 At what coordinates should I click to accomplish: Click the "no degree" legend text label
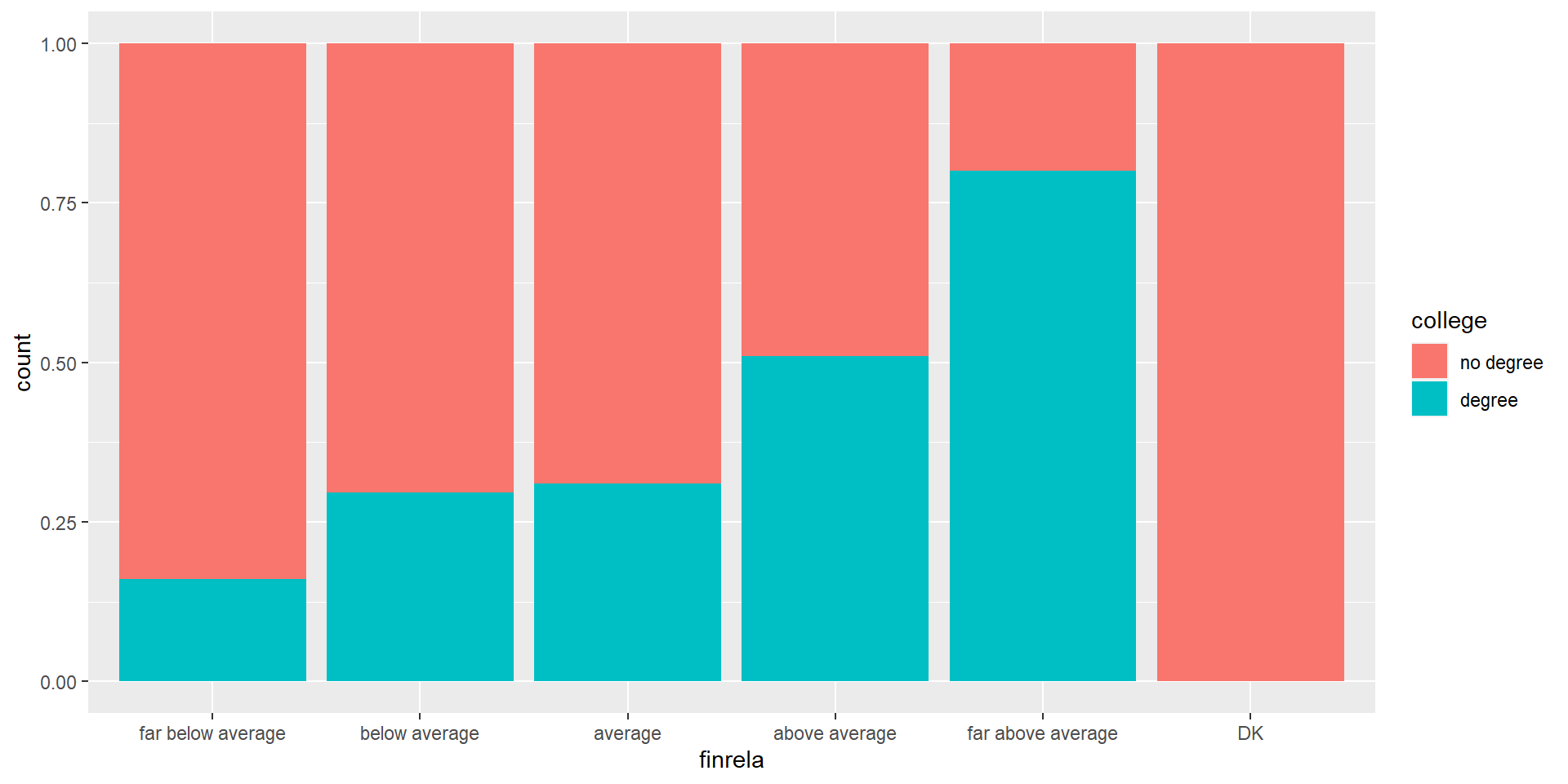tap(1501, 363)
